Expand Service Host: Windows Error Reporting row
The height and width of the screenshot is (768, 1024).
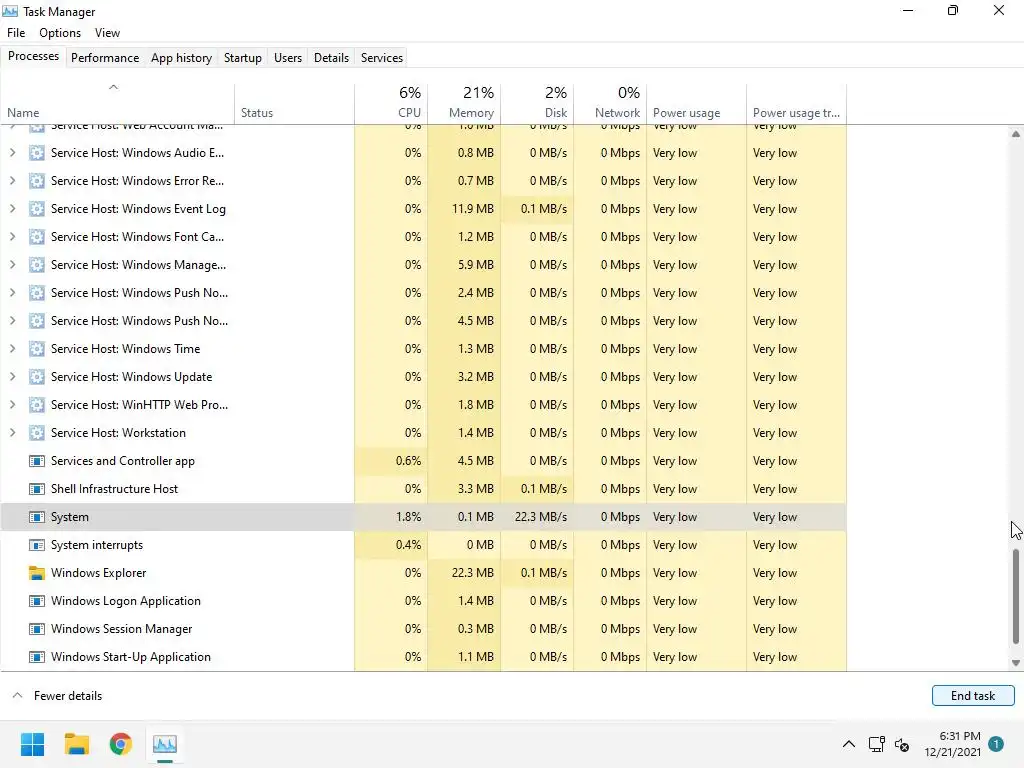(x=12, y=181)
